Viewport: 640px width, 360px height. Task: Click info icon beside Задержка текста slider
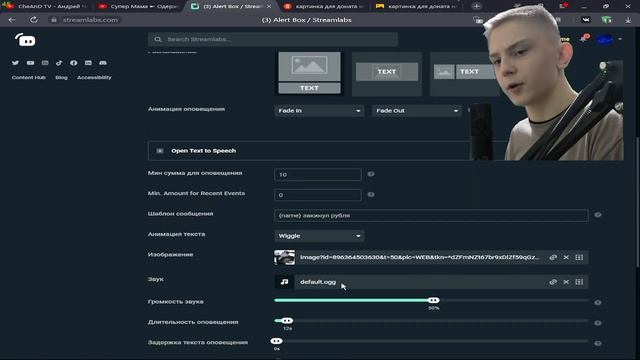pyautogui.click(x=598, y=343)
